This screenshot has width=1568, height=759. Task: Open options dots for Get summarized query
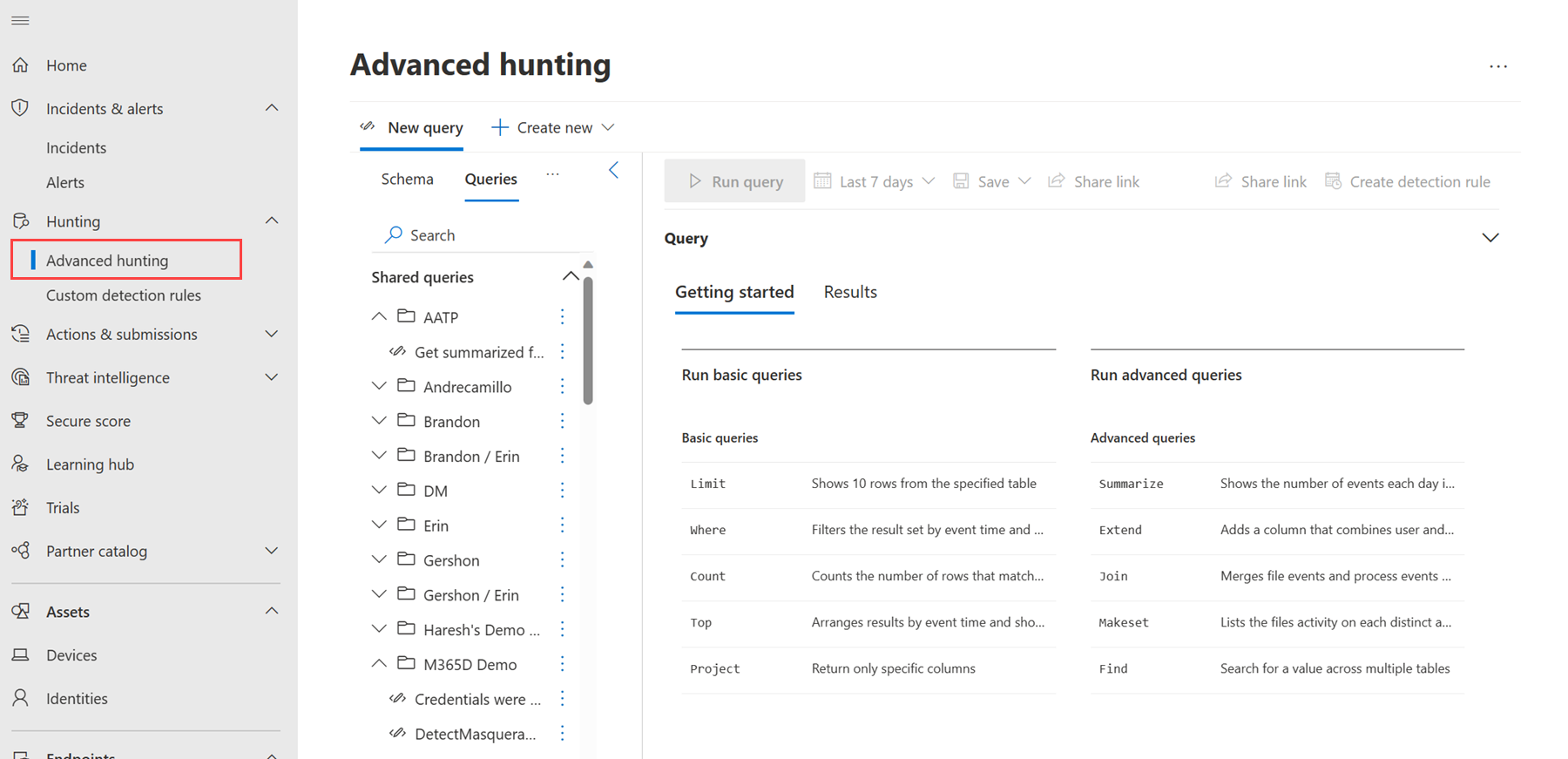tap(562, 351)
